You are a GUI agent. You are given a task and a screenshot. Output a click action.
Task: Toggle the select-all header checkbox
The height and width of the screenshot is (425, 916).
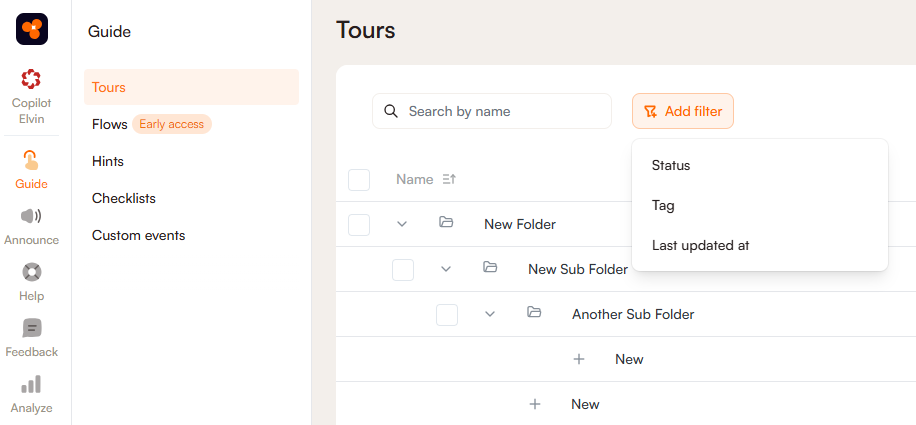tap(359, 180)
